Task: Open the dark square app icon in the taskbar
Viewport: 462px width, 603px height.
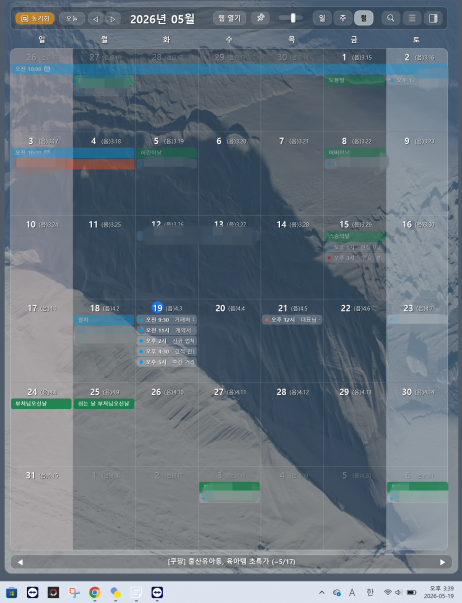Action: pyautogui.click(x=53, y=593)
